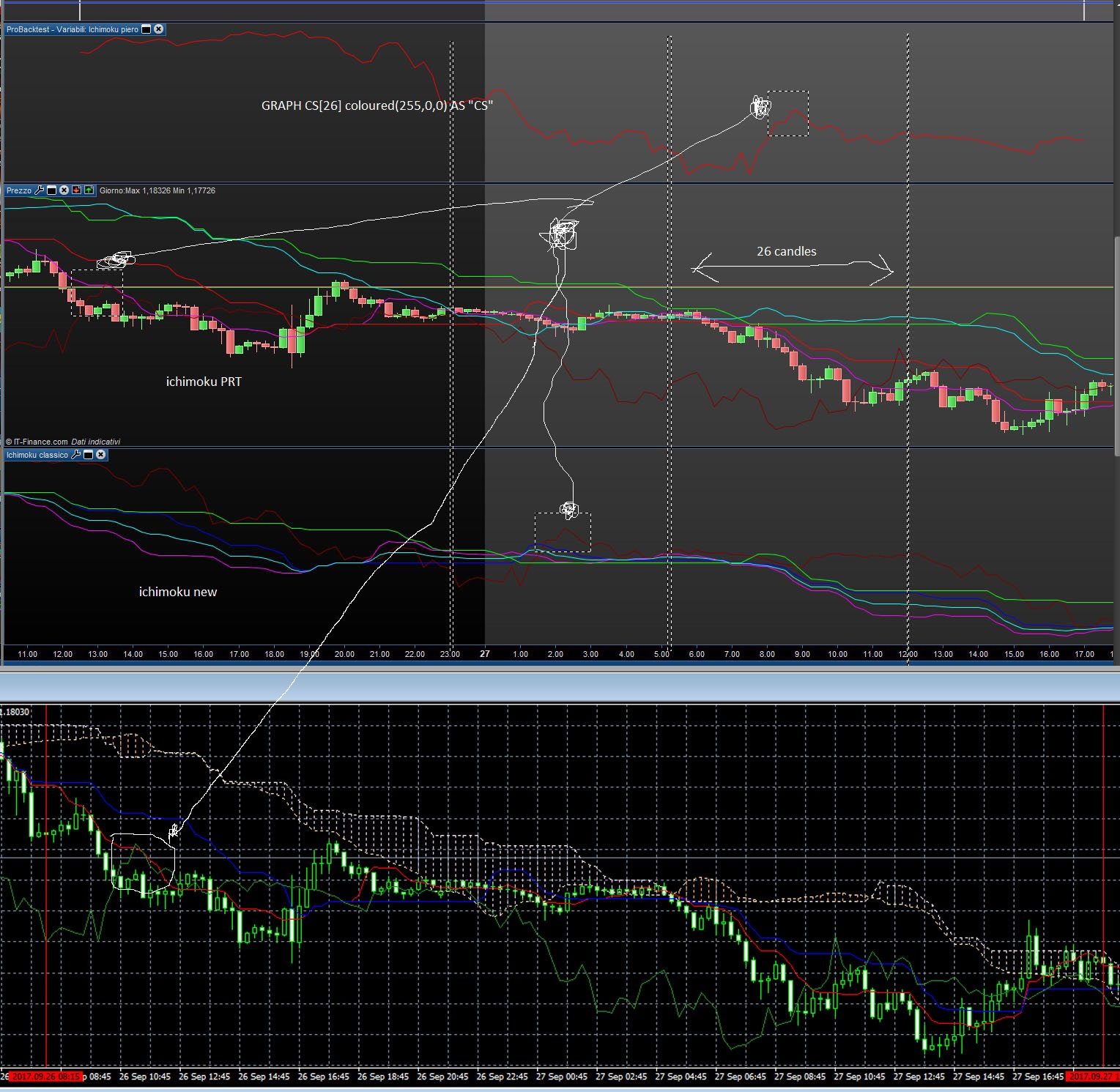Click the IT-Finance.com copyright link
The width and height of the screenshot is (1120, 1092).
pyautogui.click(x=40, y=442)
